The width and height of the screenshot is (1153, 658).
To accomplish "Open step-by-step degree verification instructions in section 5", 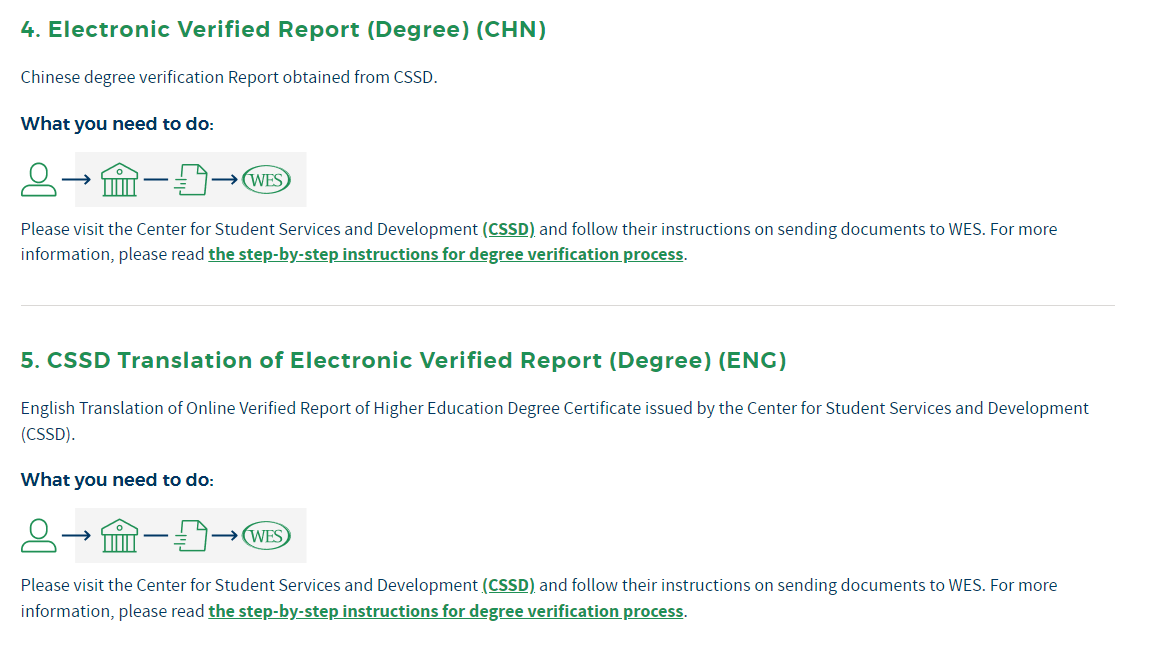I will coord(445,611).
